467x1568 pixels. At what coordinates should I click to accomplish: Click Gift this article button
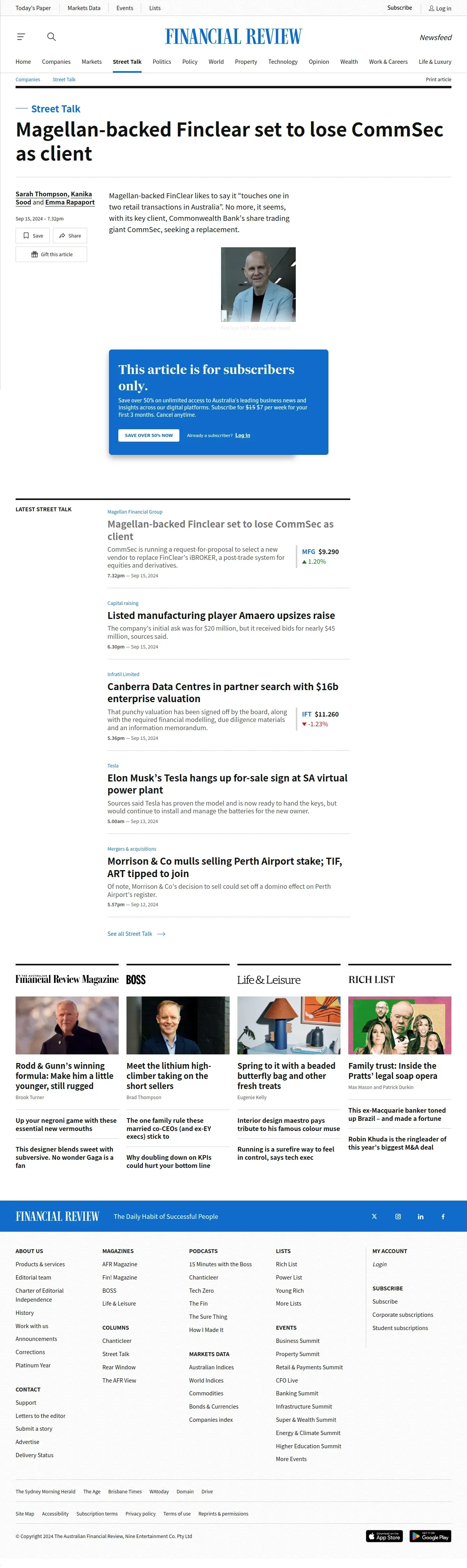51,254
